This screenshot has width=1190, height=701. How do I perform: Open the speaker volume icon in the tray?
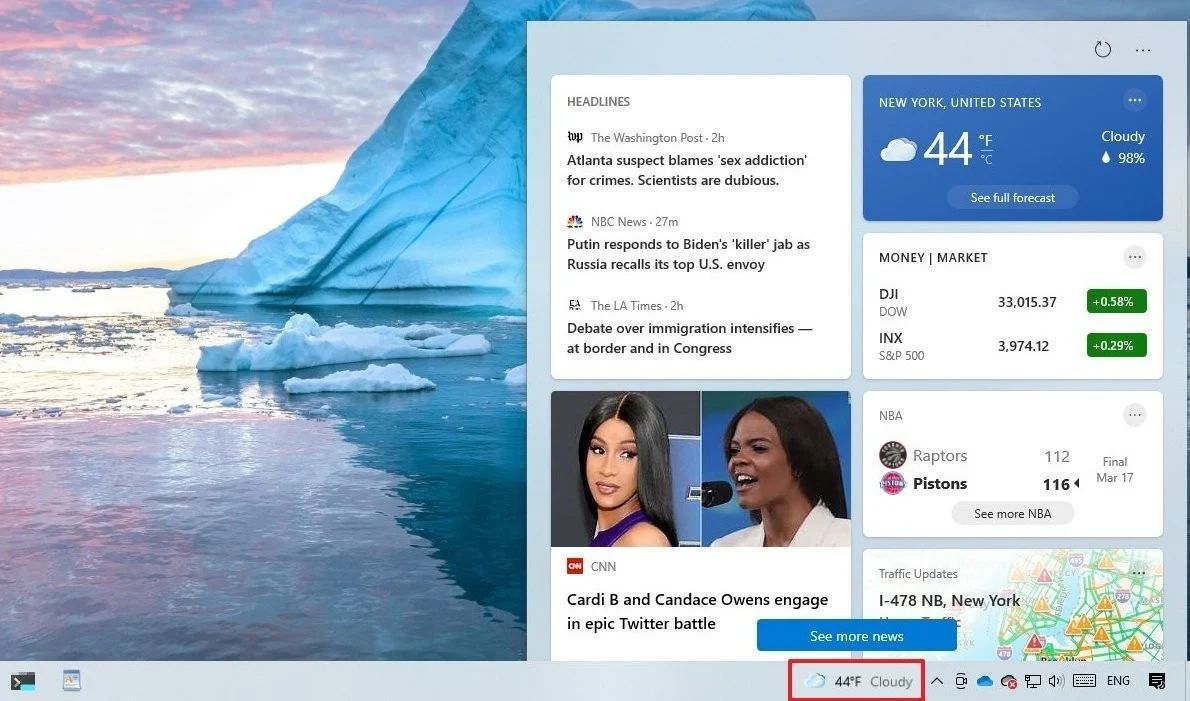point(1056,681)
